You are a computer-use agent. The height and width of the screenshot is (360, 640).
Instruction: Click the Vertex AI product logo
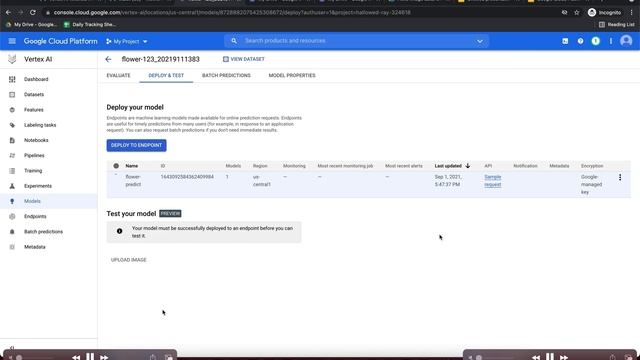12,59
